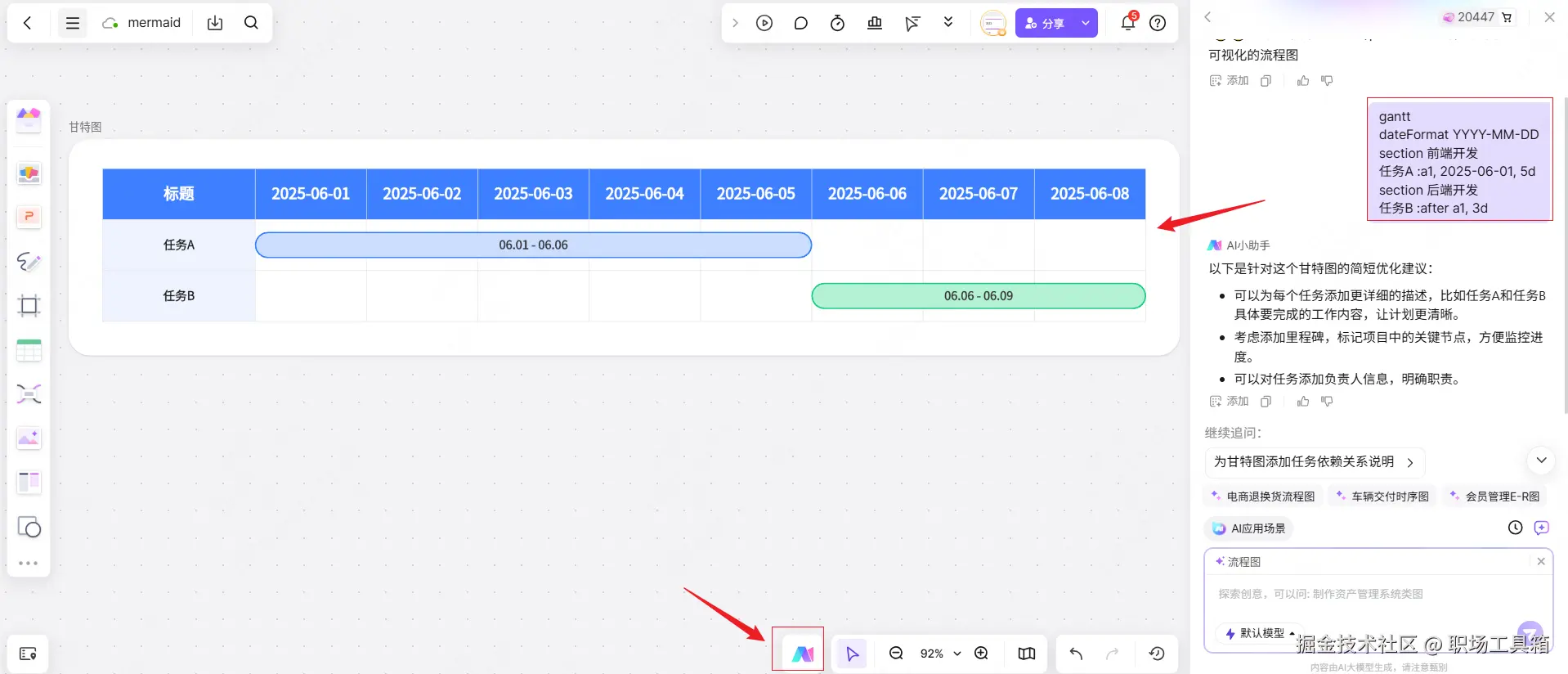
Task: Click follow-up 为甘特图添加任务依赖关系说明
Action: pyautogui.click(x=1315, y=462)
